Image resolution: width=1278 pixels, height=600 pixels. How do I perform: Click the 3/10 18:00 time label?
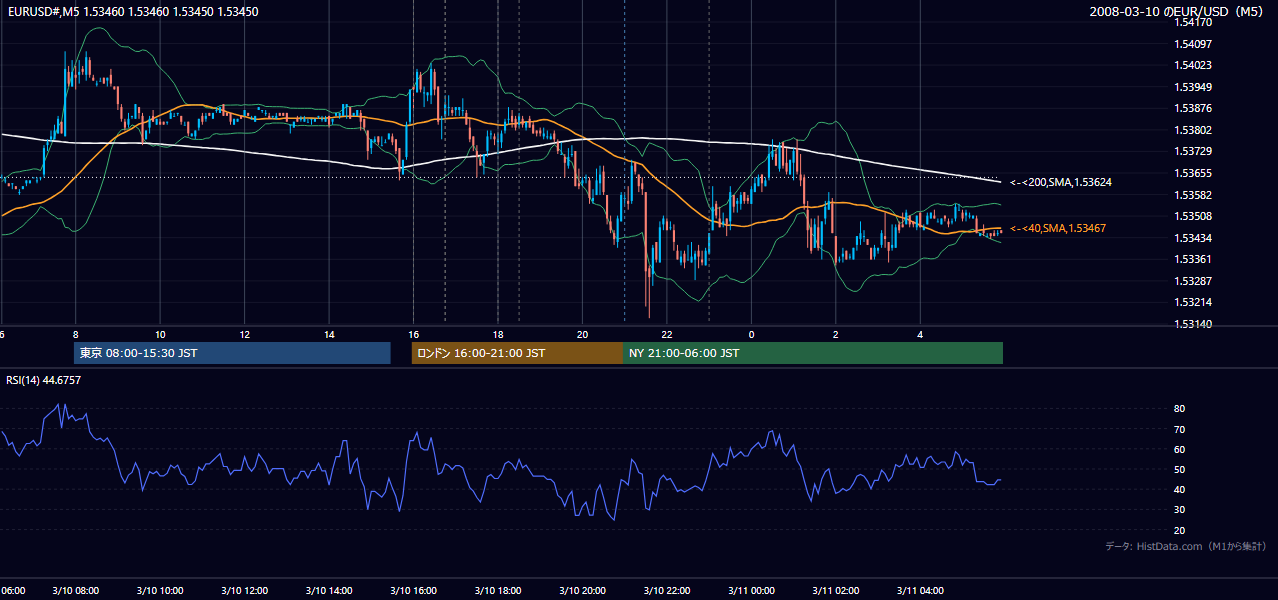tap(498, 591)
